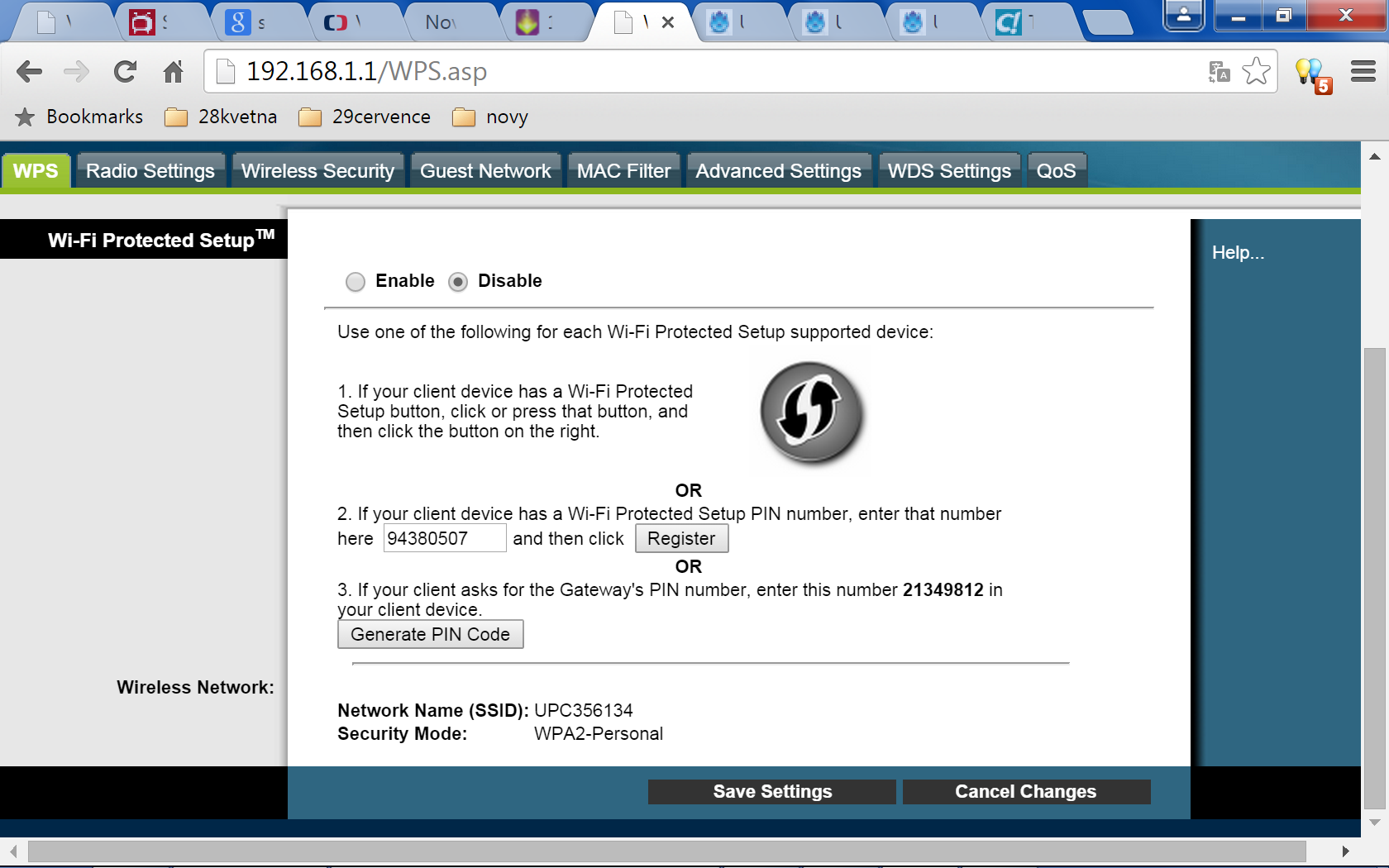1389x868 pixels.
Task: Open the Advanced Settings tab
Action: click(778, 171)
